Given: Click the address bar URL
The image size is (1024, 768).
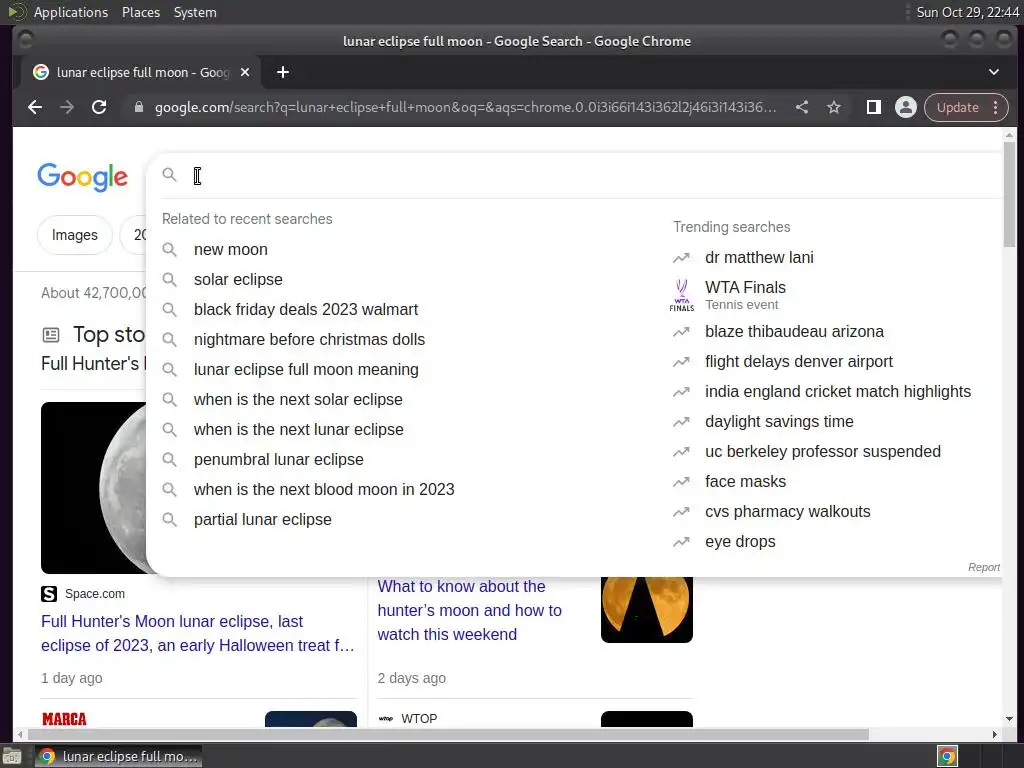Looking at the screenshot, I should pos(466,107).
